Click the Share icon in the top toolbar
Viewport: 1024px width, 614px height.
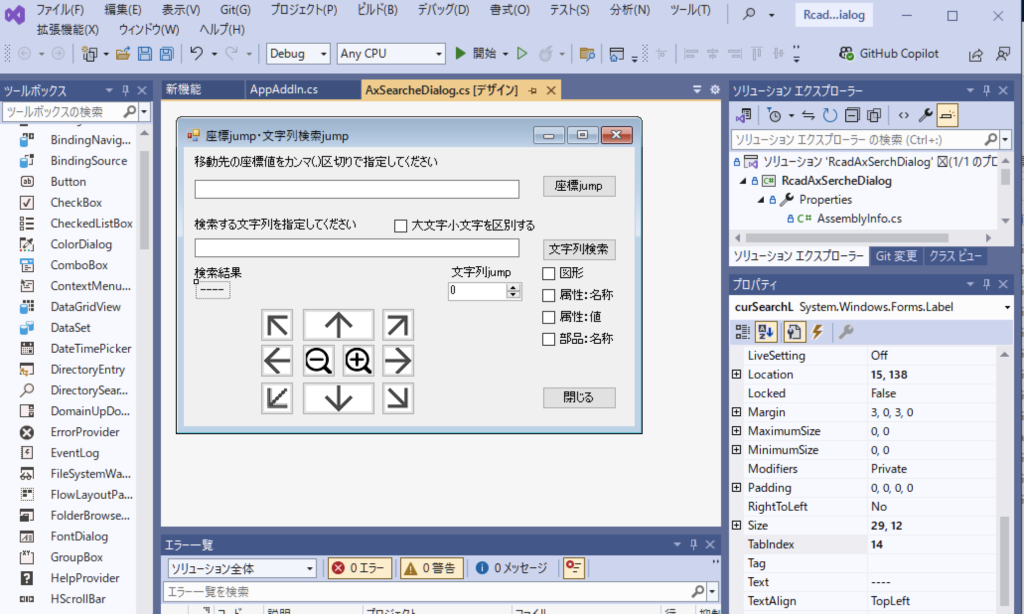975,55
